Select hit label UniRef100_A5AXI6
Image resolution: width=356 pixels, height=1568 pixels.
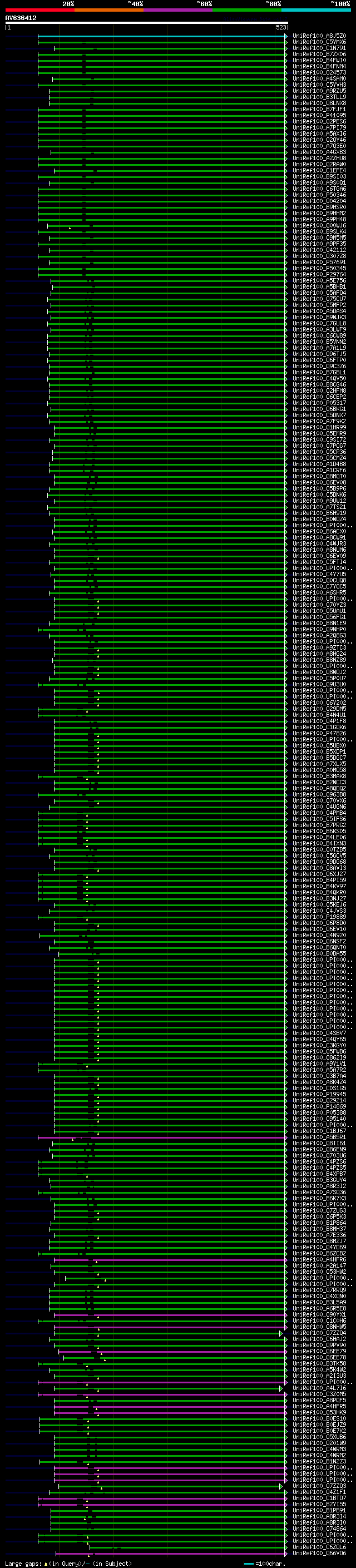pyautogui.click(x=319, y=134)
